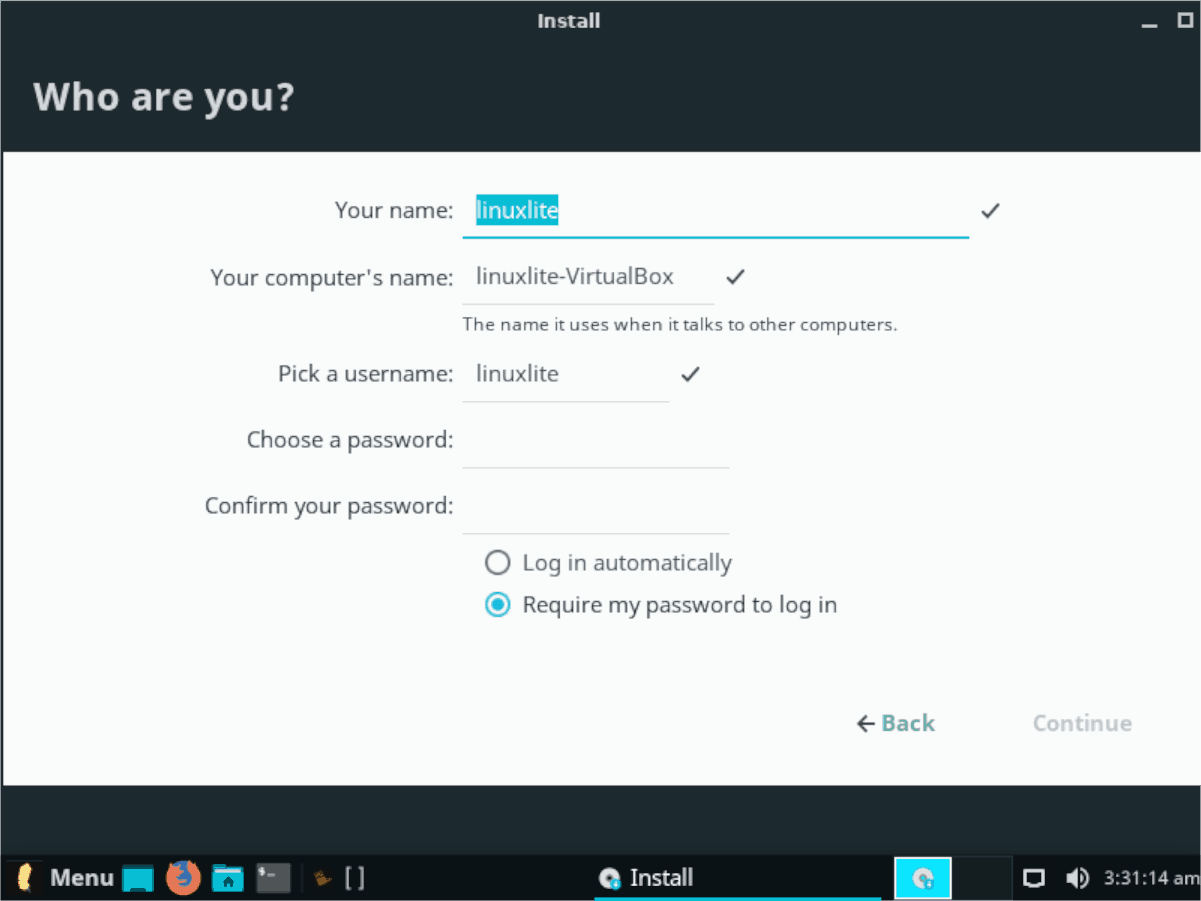Viewport: 1201px width, 901px height.
Task: Go Back to the previous installer step
Action: [x=896, y=723]
